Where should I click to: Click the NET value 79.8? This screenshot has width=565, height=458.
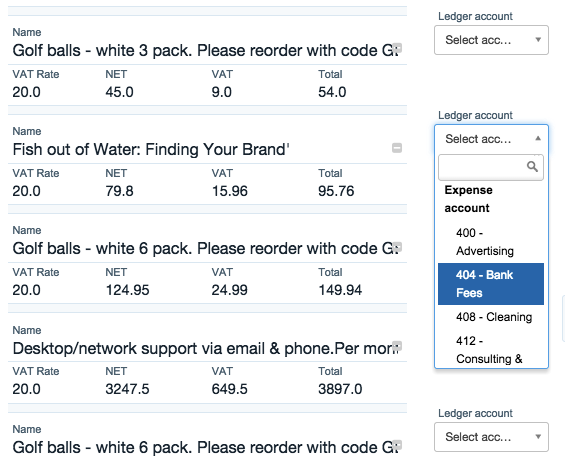tap(119, 191)
